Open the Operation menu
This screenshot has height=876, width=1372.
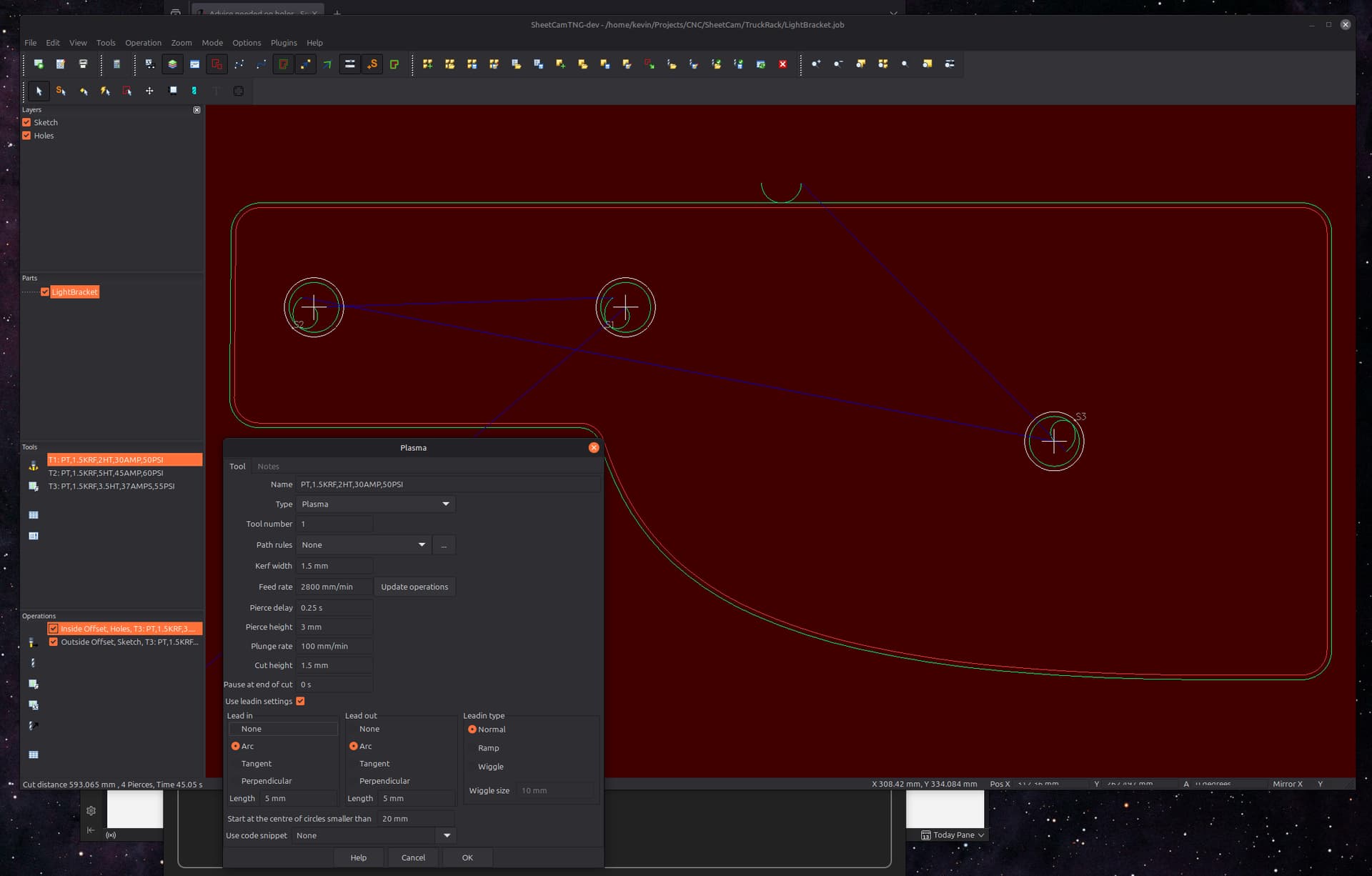[x=143, y=43]
